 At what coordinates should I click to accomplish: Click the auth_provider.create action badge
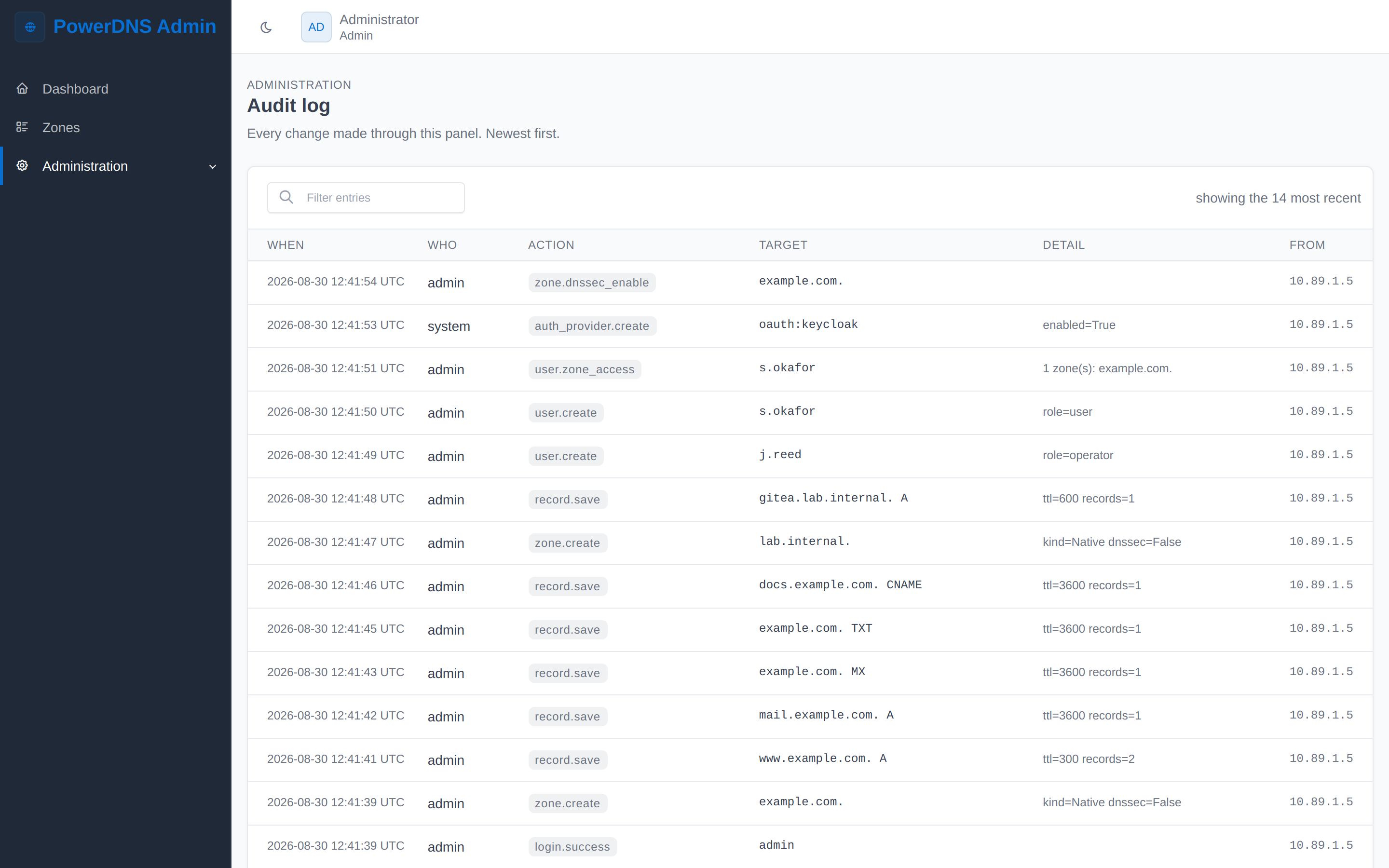592,326
